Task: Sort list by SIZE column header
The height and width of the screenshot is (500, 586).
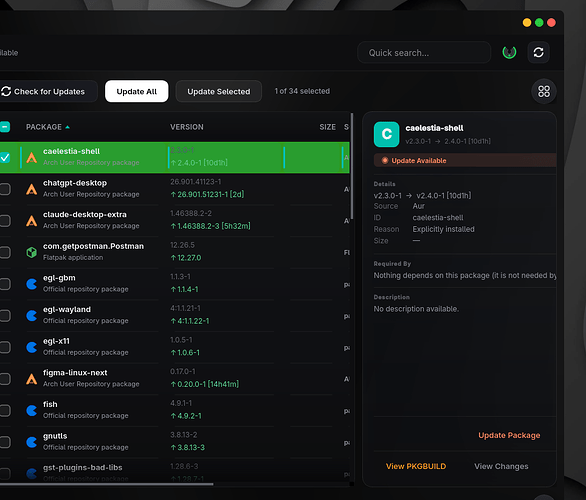Action: coord(327,127)
